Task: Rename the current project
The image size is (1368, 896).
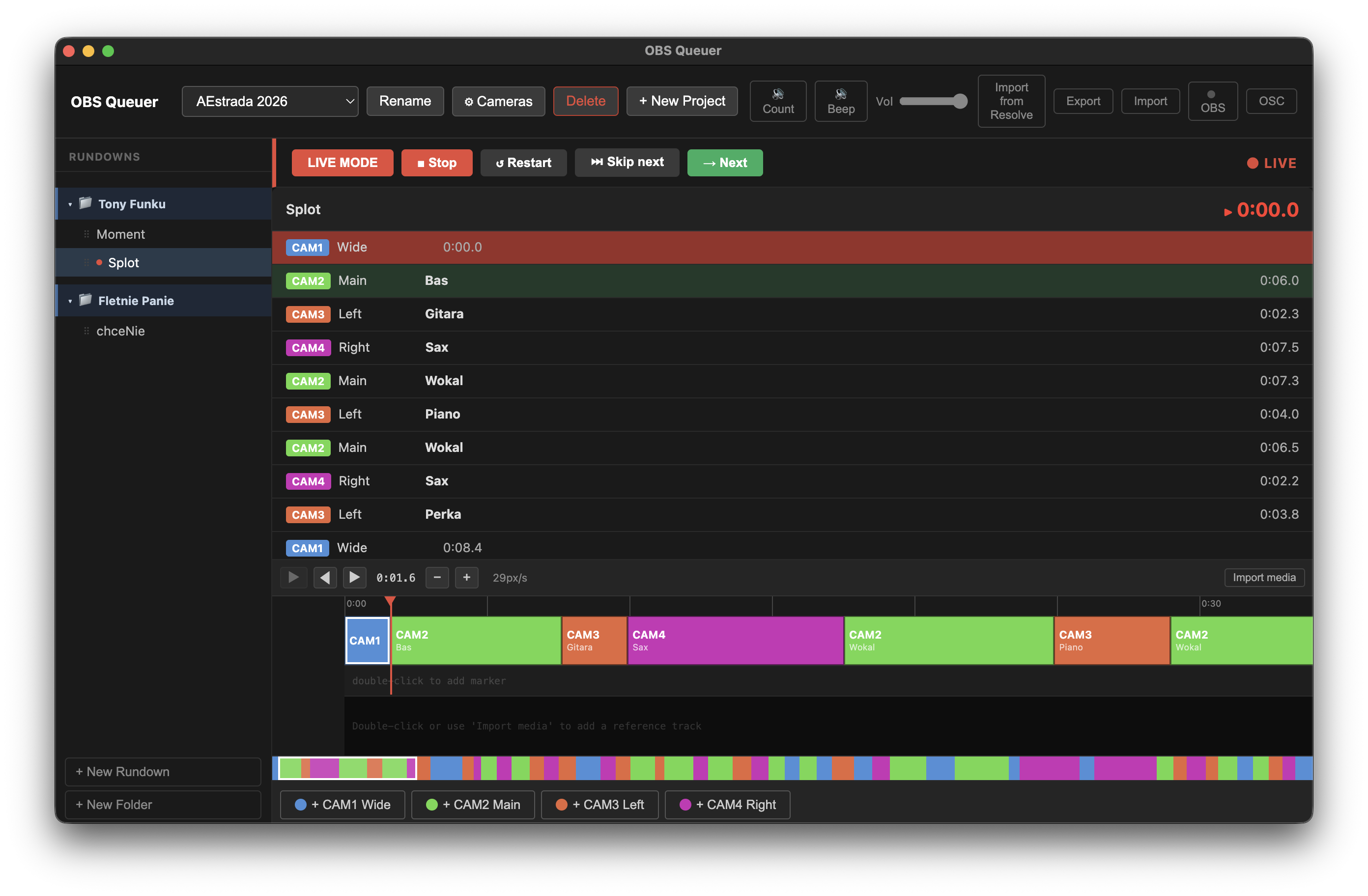Action: [405, 101]
